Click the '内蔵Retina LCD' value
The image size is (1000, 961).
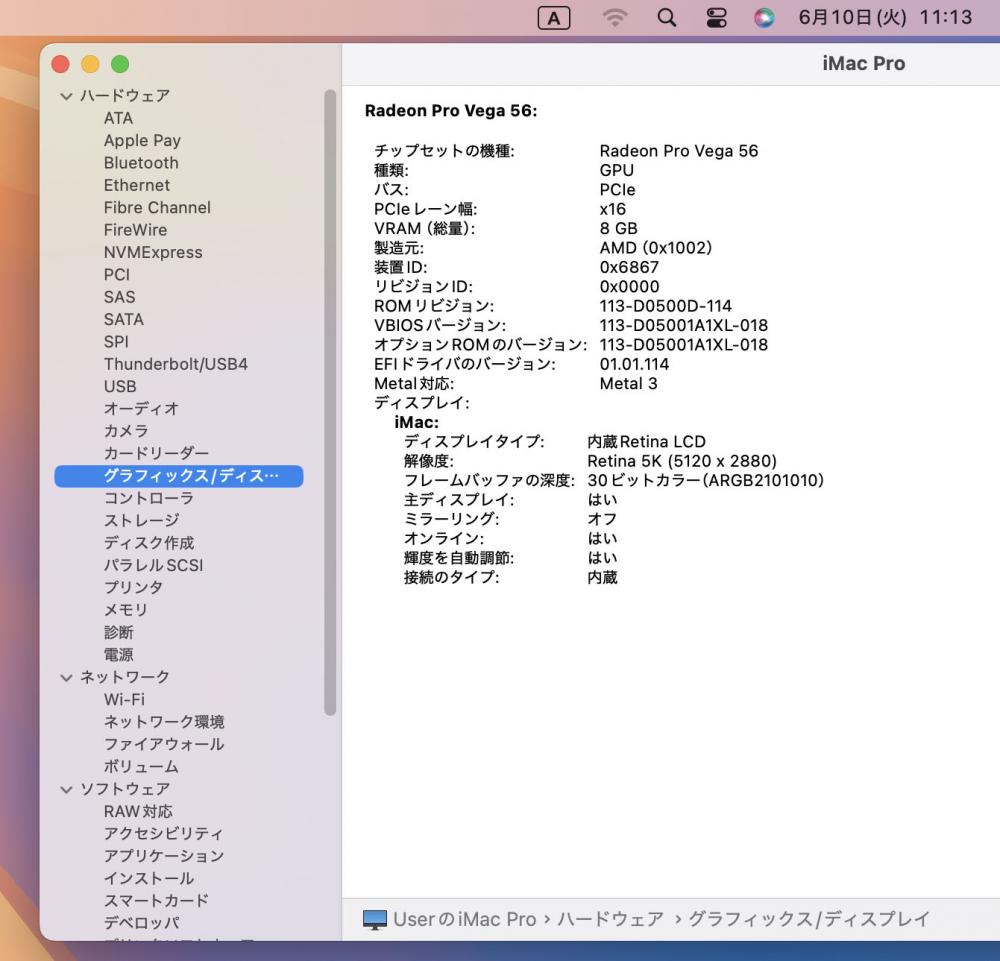[x=646, y=442]
